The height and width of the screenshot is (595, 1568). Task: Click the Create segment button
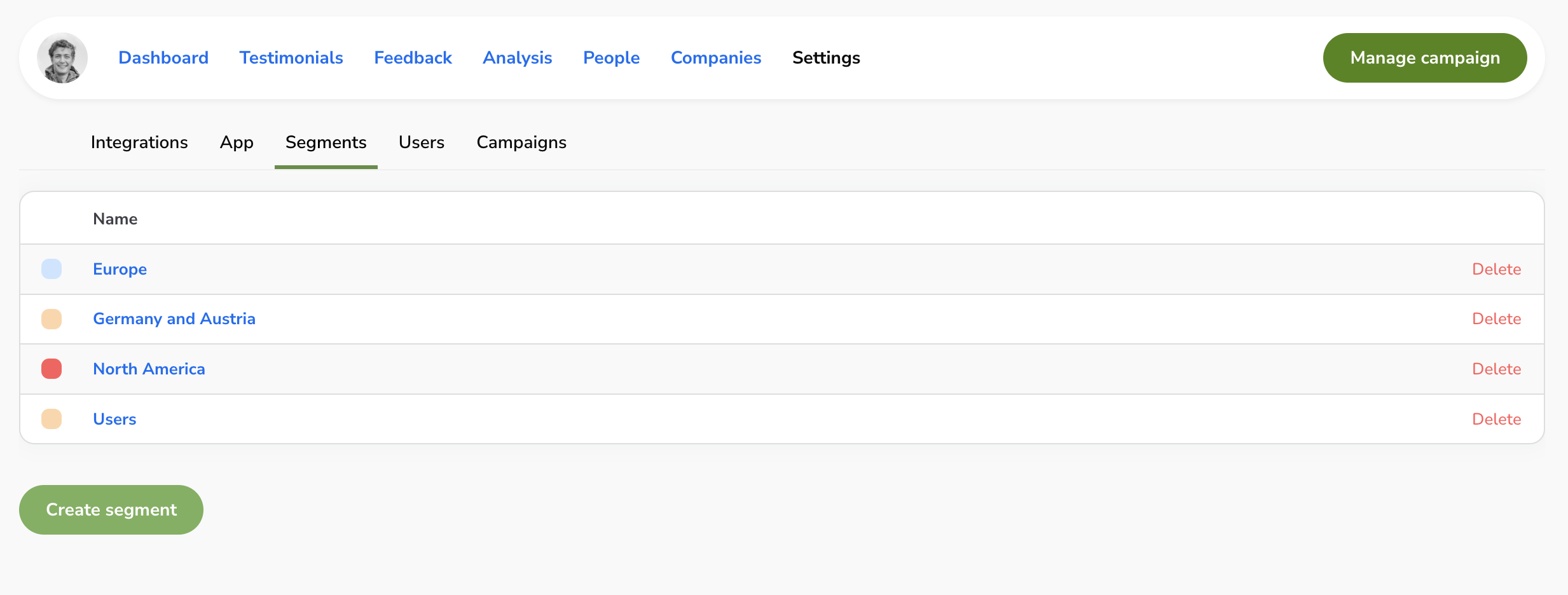pos(111,510)
